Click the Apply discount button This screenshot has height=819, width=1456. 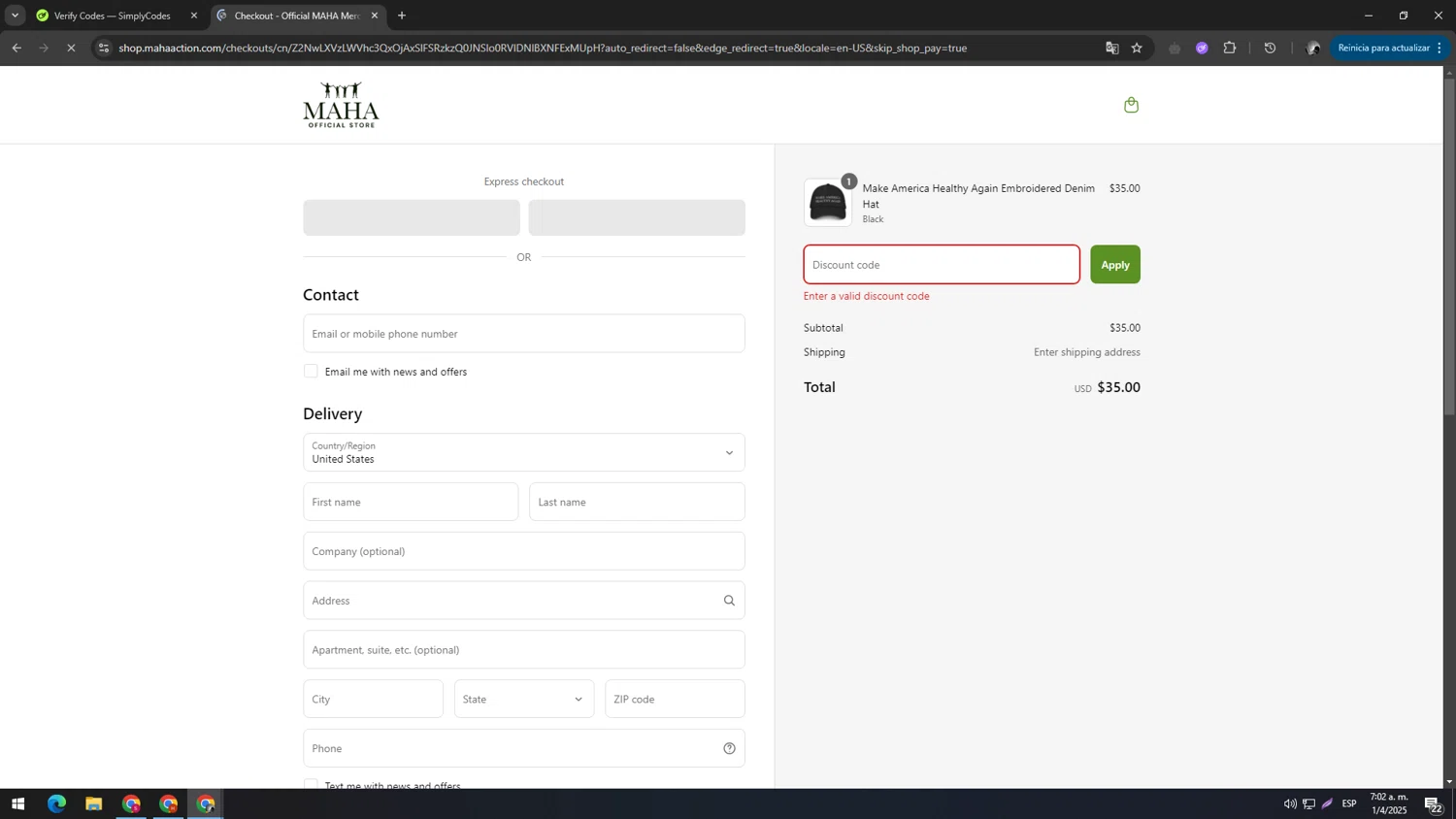pos(1115,265)
